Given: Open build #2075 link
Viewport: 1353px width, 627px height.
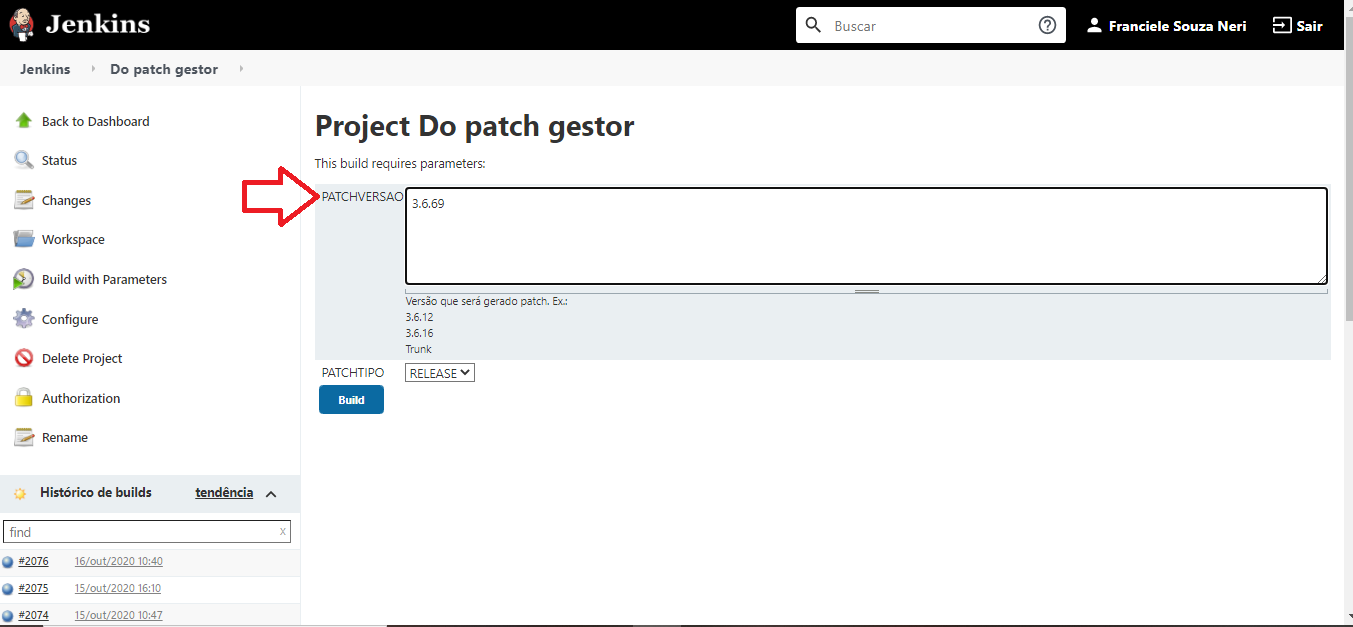Looking at the screenshot, I should point(33,588).
